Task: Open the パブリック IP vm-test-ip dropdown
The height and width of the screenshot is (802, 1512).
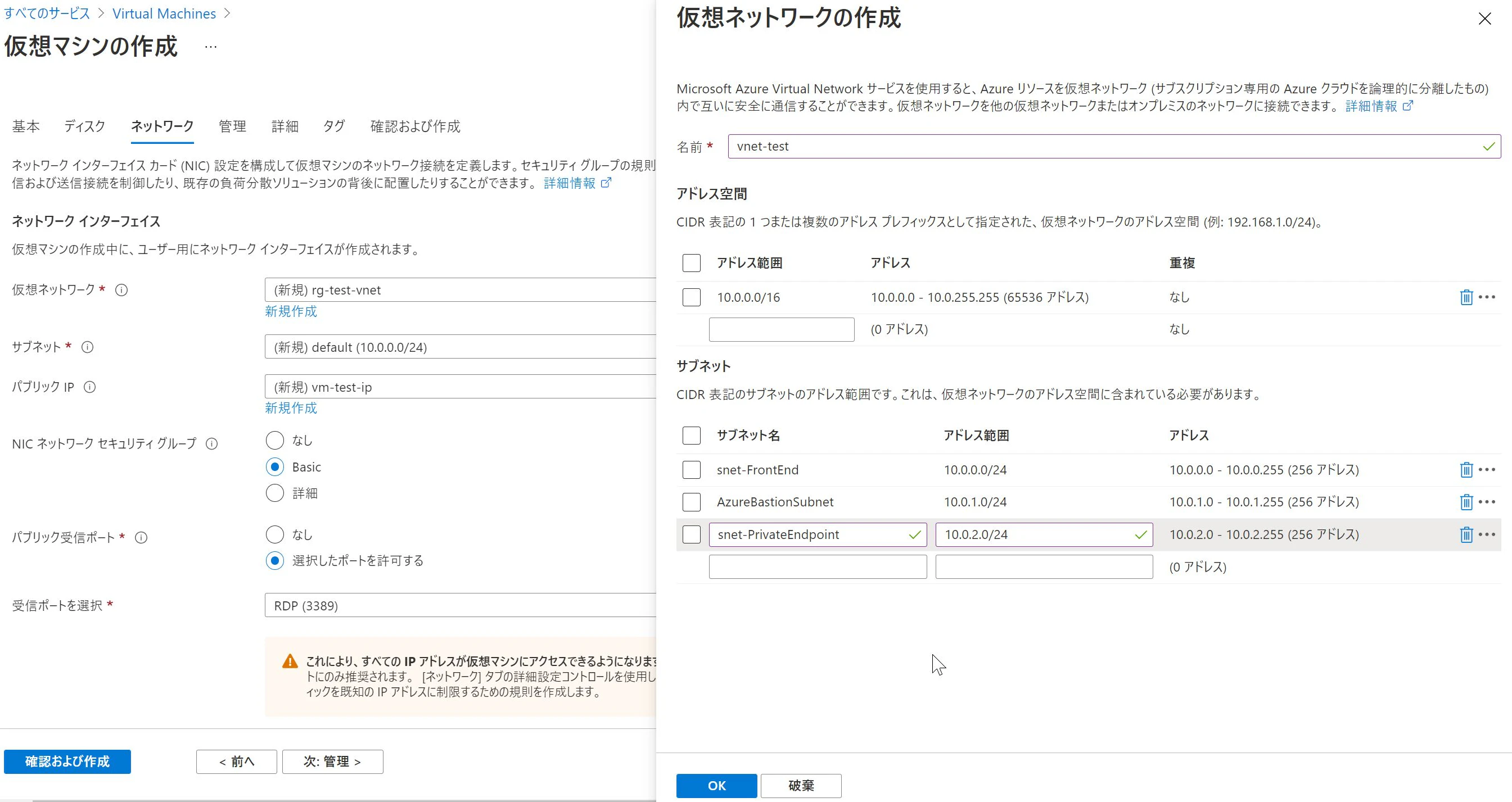Action: (x=460, y=387)
